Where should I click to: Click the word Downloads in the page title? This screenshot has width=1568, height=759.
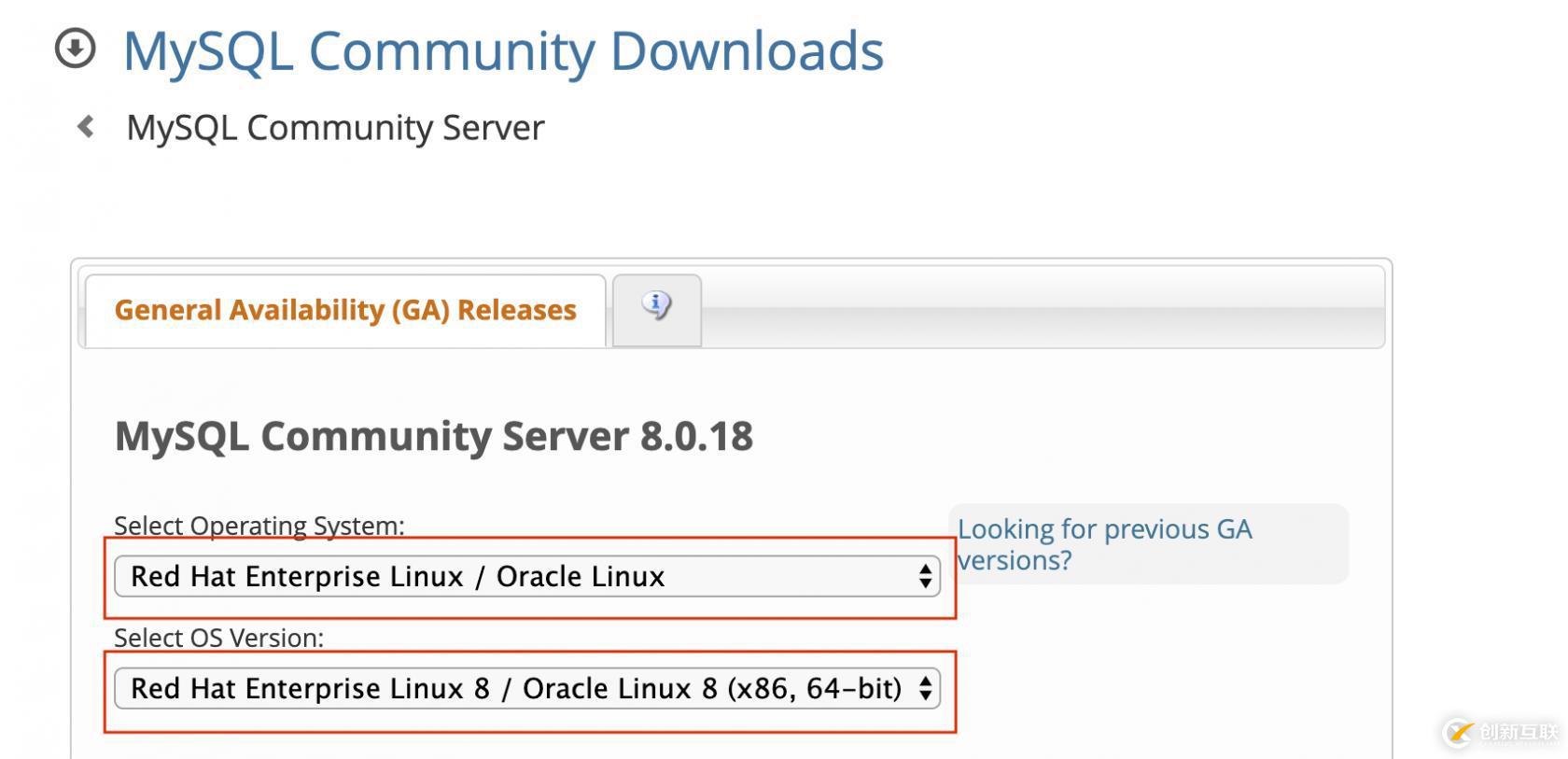(747, 50)
